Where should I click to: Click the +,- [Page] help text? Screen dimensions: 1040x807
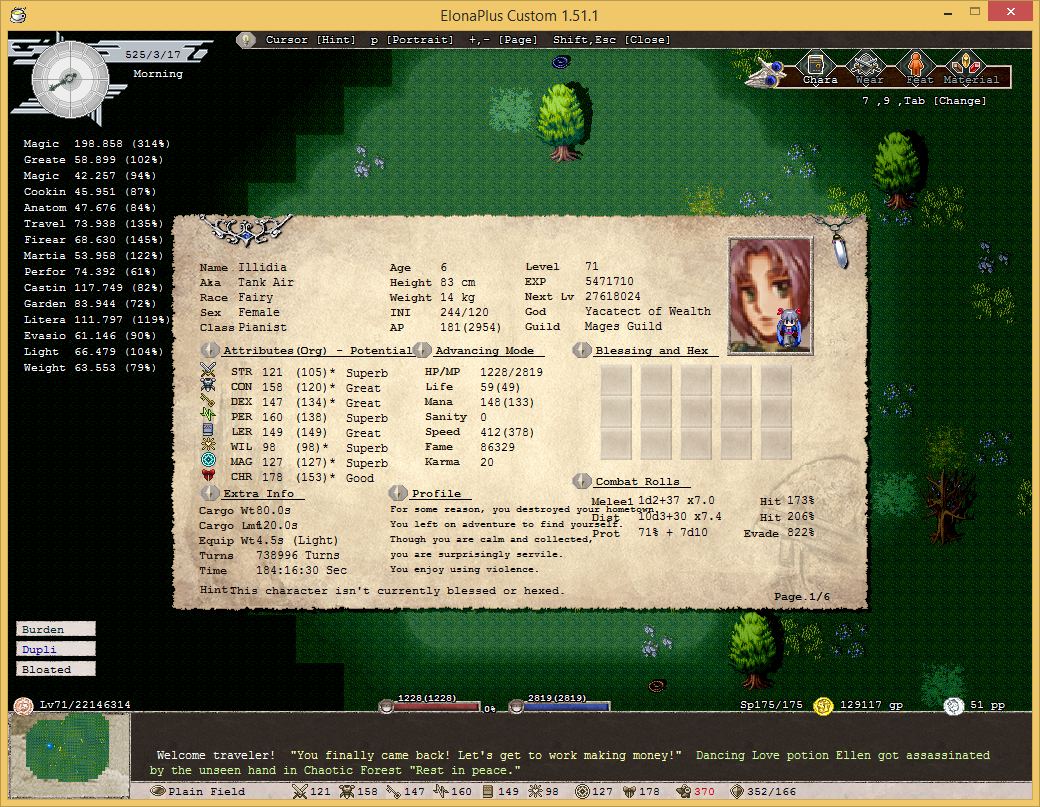503,40
